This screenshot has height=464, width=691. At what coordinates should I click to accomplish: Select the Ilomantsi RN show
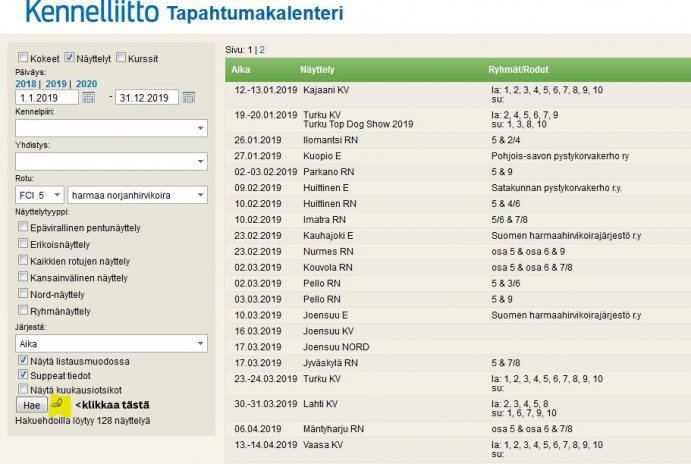[x=331, y=140]
